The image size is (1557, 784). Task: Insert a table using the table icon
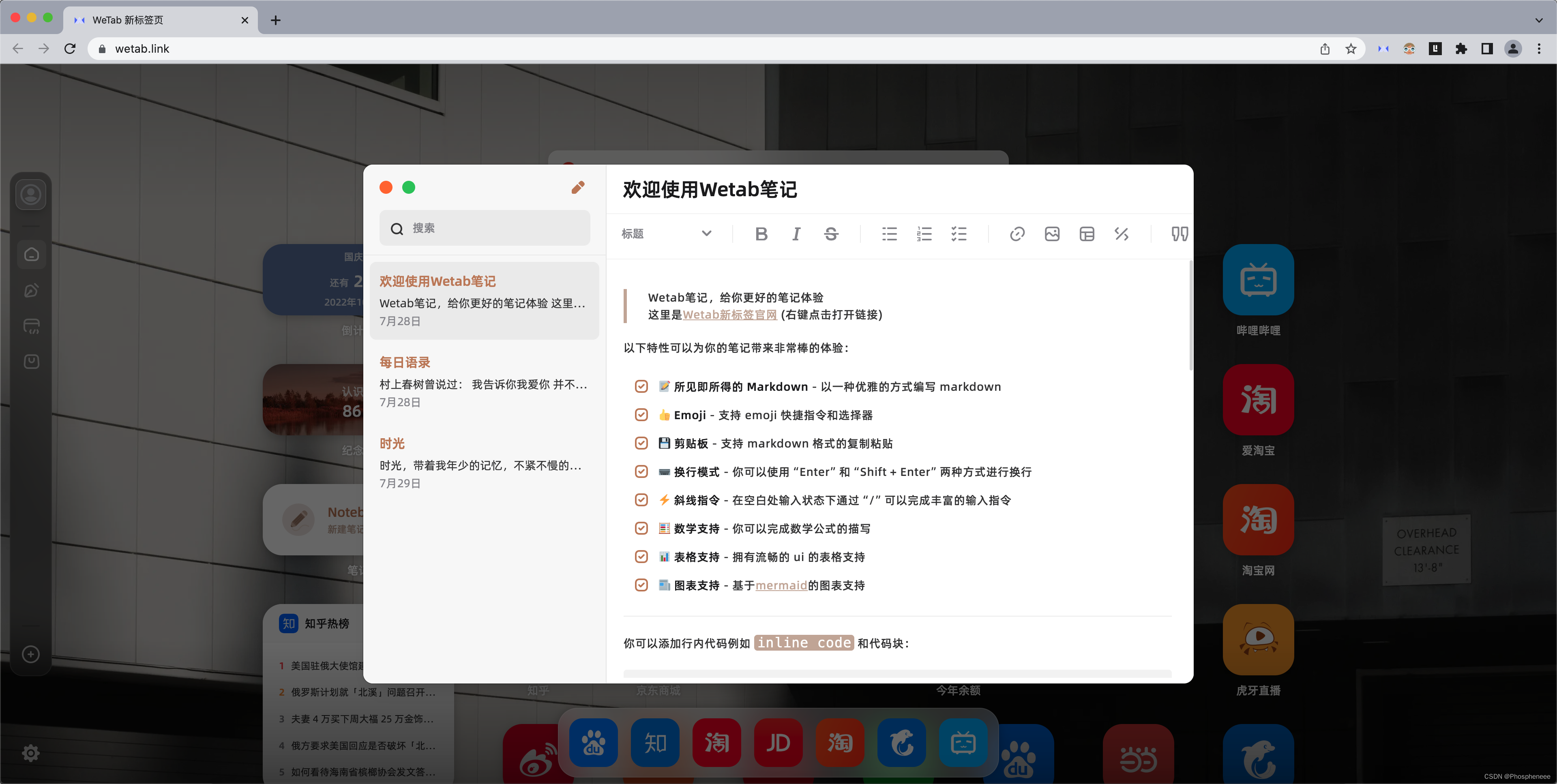(x=1087, y=234)
